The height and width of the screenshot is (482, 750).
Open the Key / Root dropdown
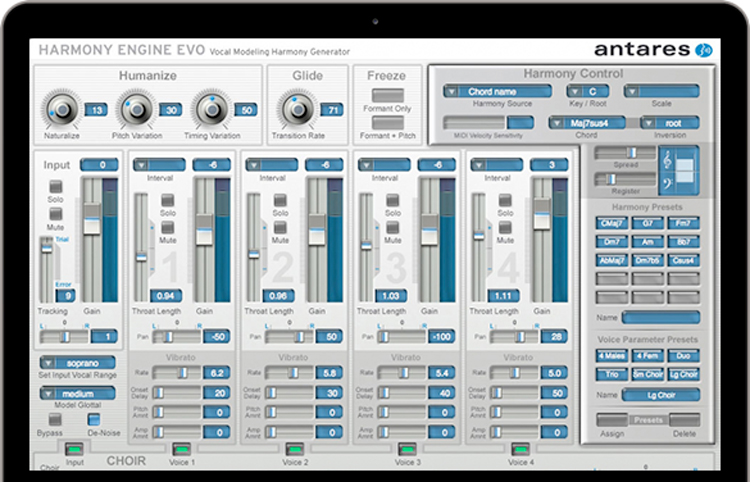click(587, 91)
